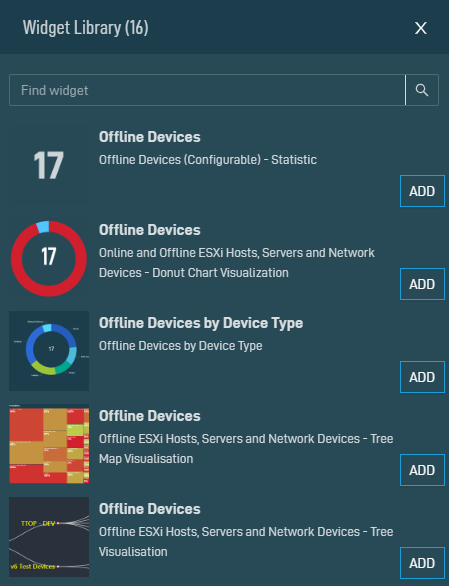The width and height of the screenshot is (449, 586).
Task: Add the Donut Chart Visualization widget
Action: pos(422,284)
